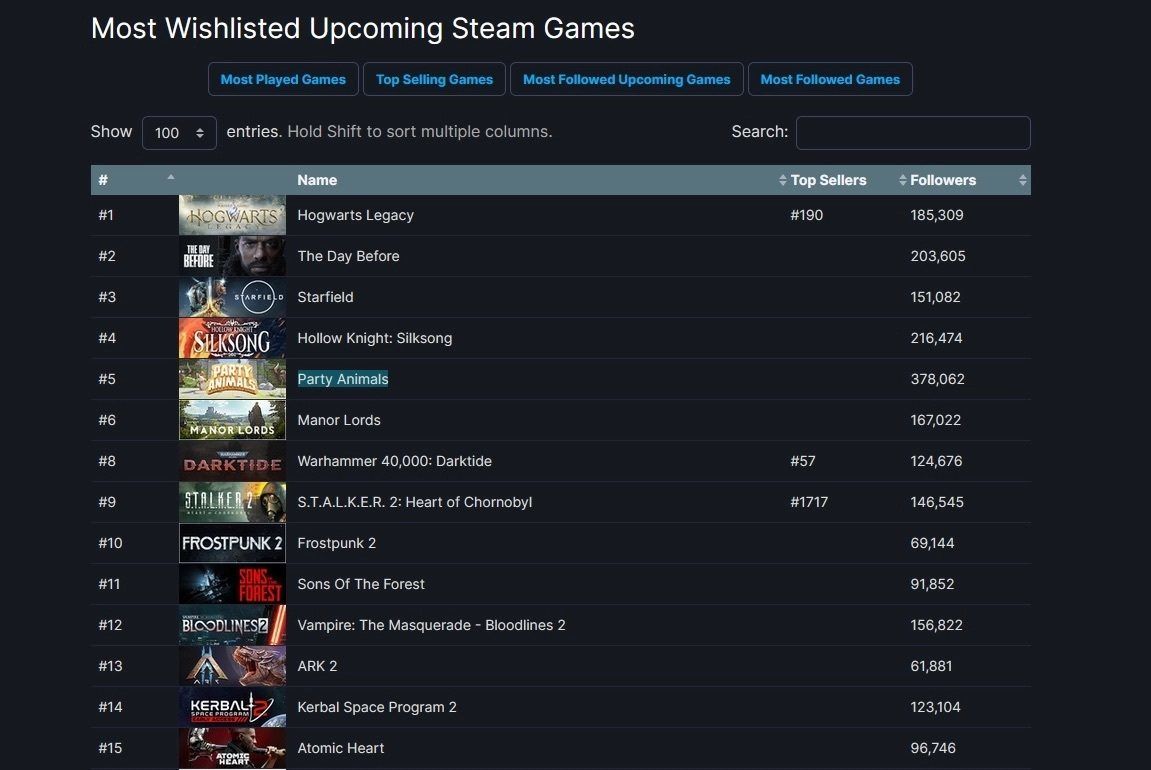Open the Sons Of The Forest thumbnail
The image size is (1151, 770).
[x=232, y=584]
